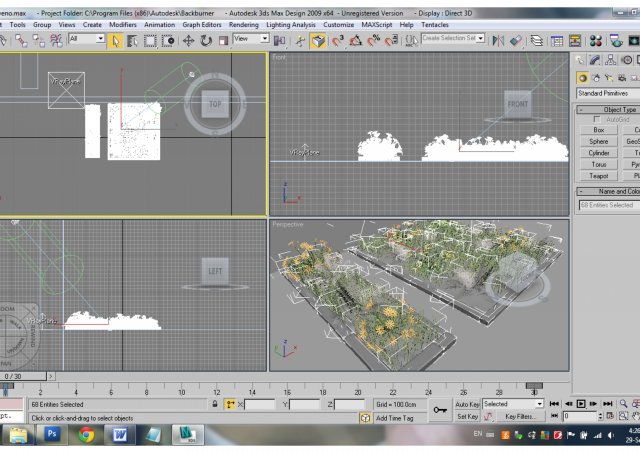Screen dimensions: 640x453
Task: Click the Set Keys key icon
Action: tap(440, 410)
